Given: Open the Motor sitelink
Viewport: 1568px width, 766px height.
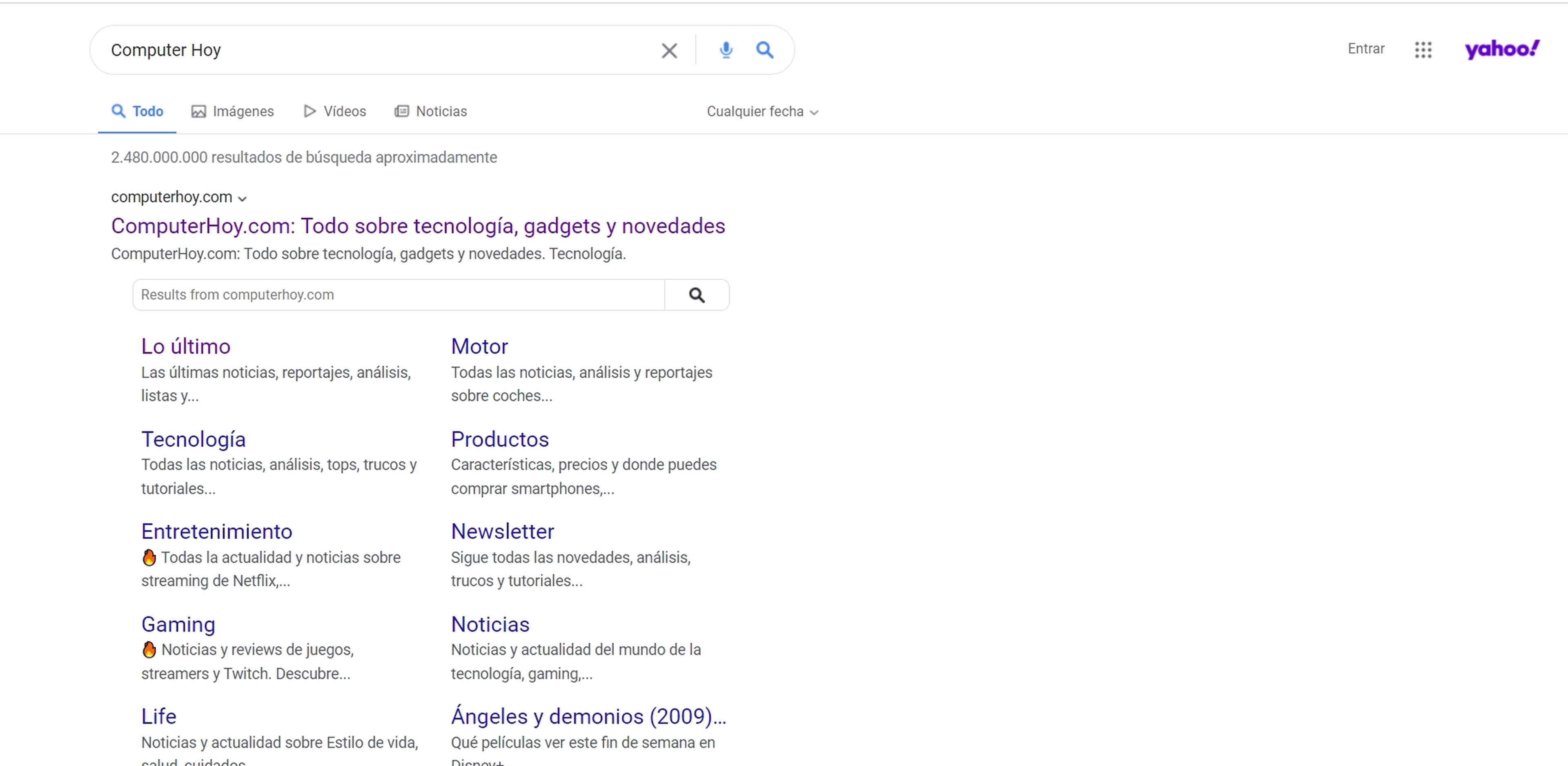Looking at the screenshot, I should pos(479,347).
